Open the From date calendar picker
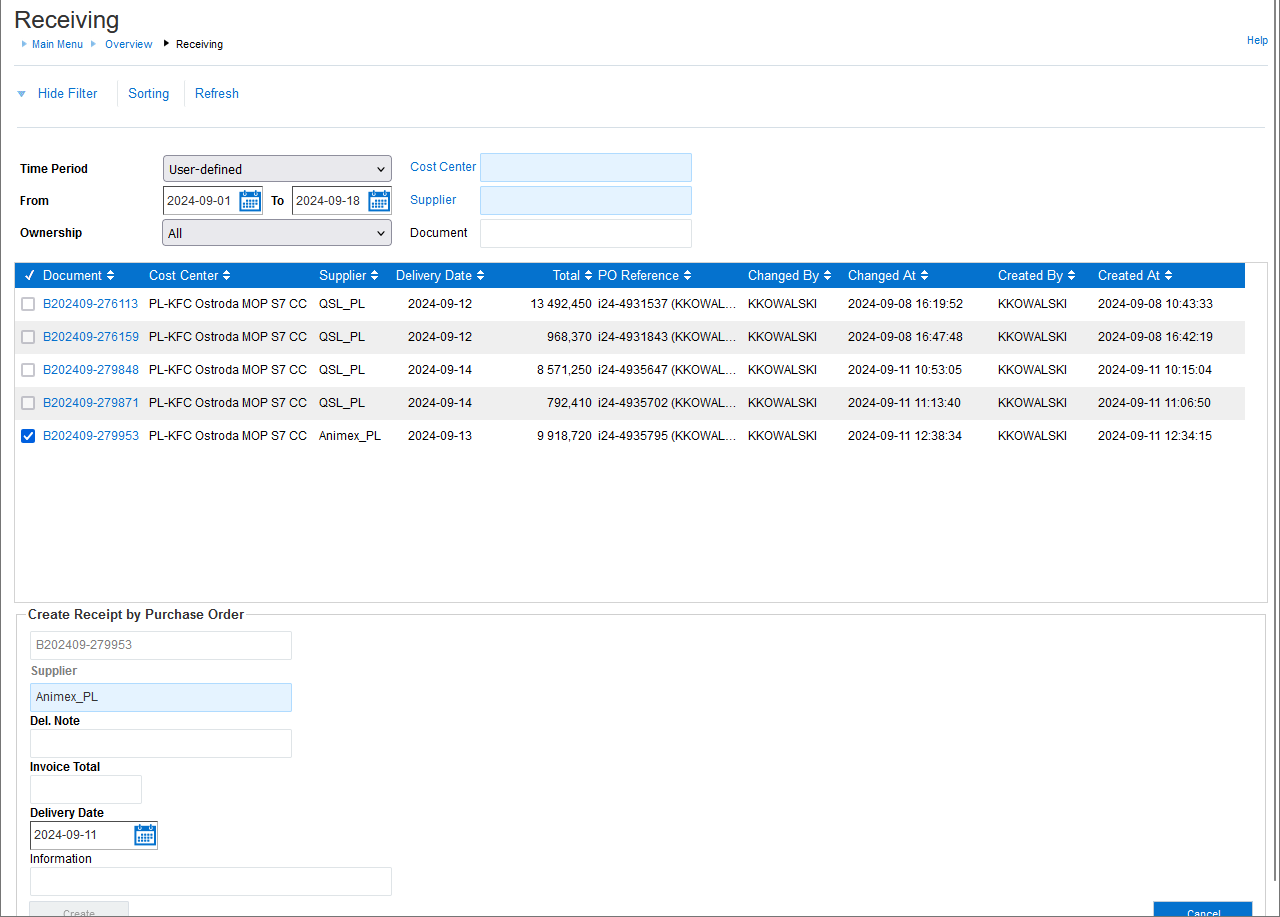This screenshot has height=917, width=1280. 250,201
